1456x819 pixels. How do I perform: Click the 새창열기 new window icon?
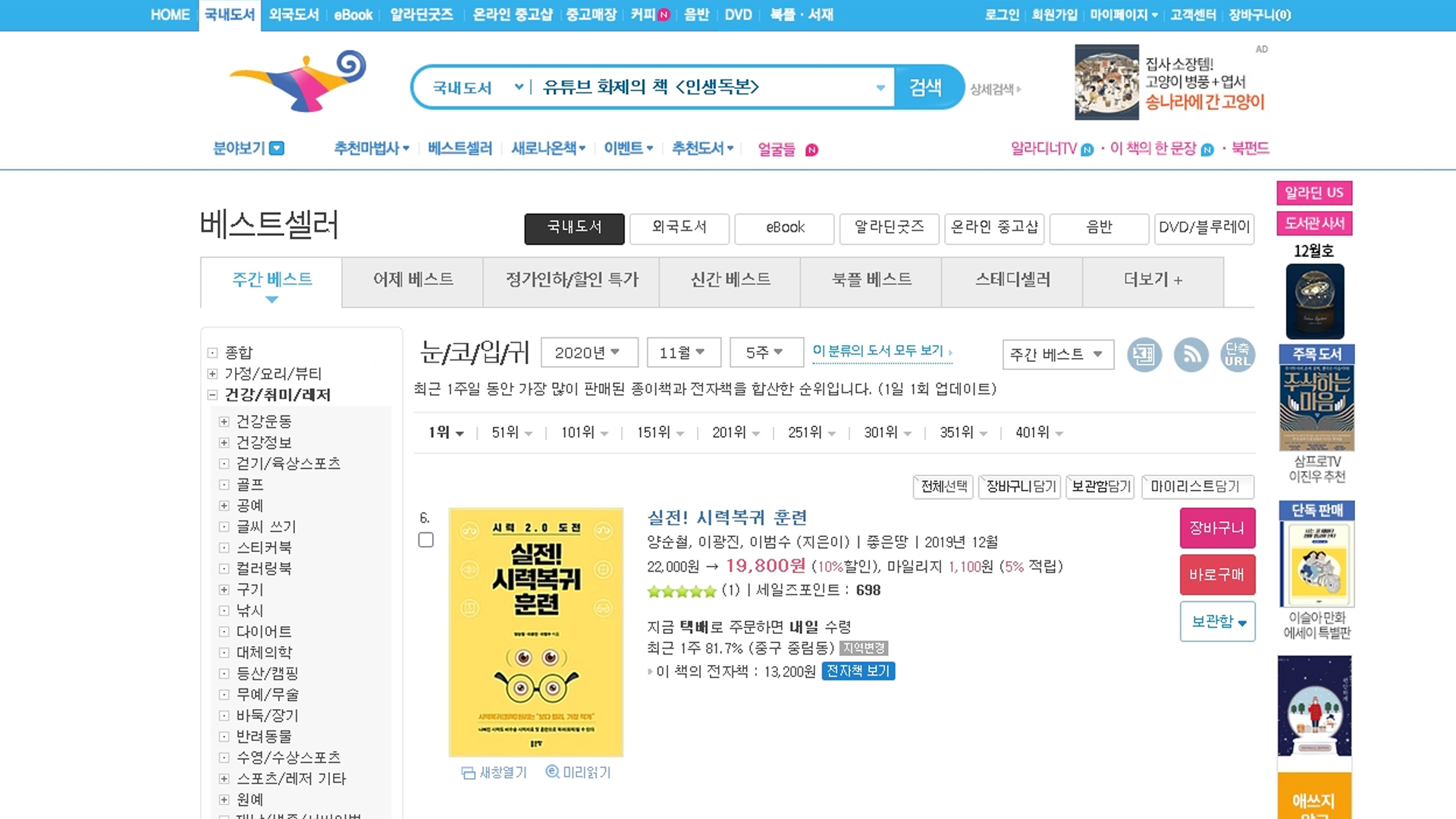(468, 773)
